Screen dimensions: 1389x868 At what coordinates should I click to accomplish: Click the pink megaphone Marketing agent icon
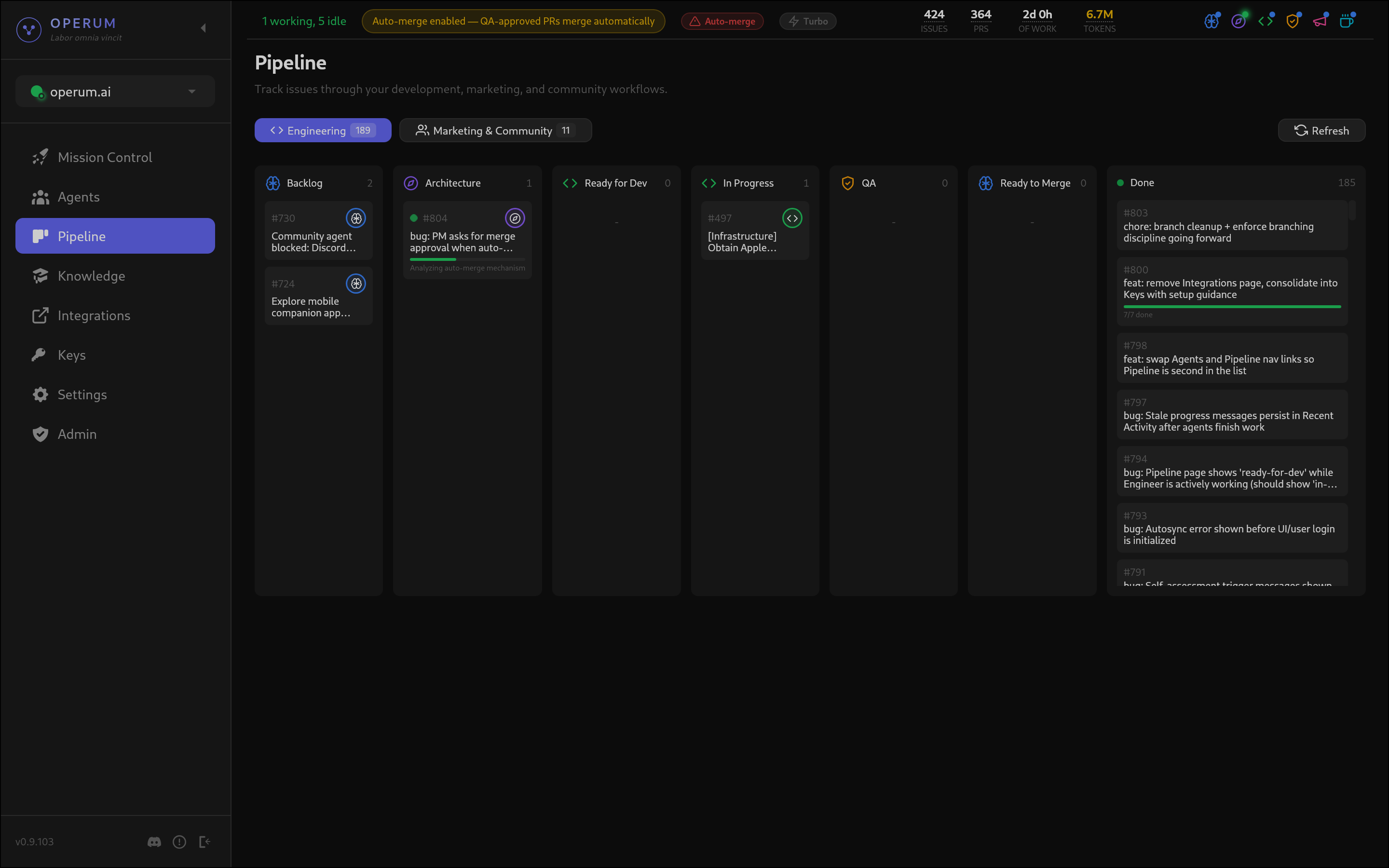[x=1320, y=21]
